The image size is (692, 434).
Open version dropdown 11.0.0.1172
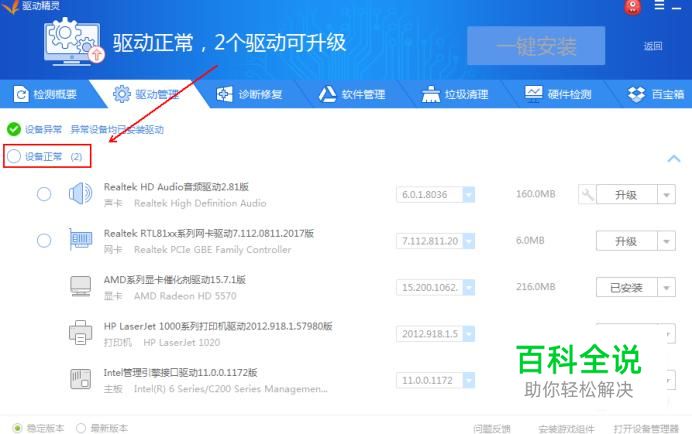(469, 380)
